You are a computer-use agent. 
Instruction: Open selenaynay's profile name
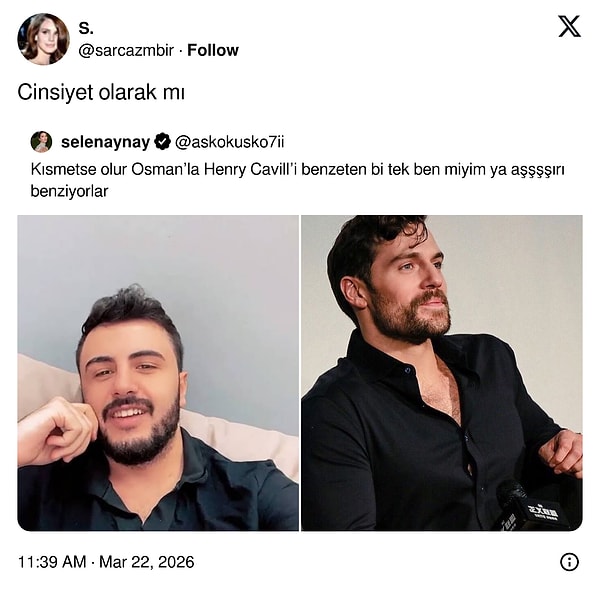coord(105,142)
